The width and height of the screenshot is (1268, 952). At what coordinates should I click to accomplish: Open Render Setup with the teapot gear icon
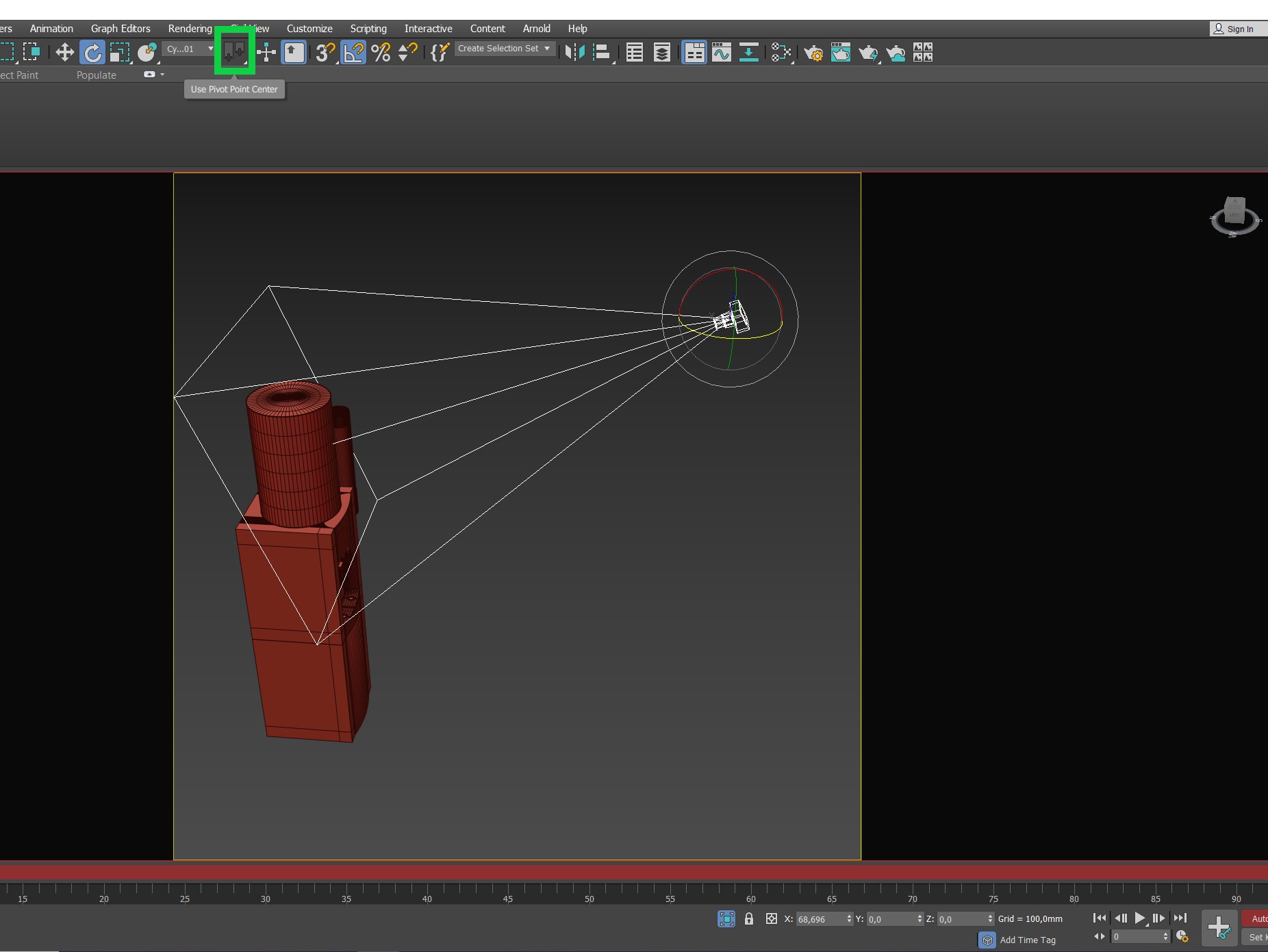point(813,52)
